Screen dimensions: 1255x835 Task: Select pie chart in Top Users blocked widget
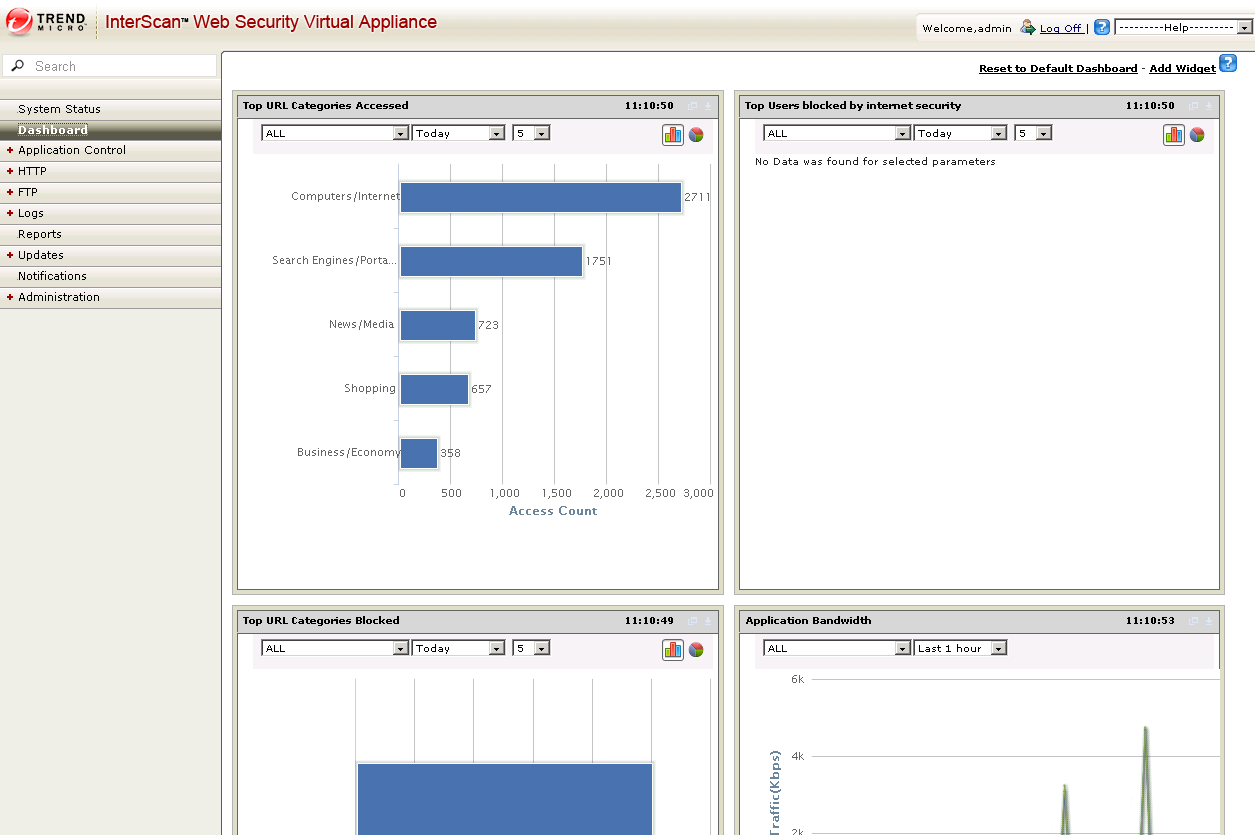(1197, 134)
